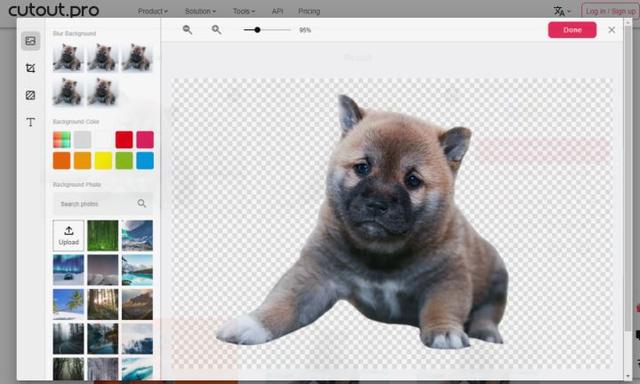Expand the Solution dropdown menu
This screenshot has height=384, width=640.
click(x=200, y=11)
